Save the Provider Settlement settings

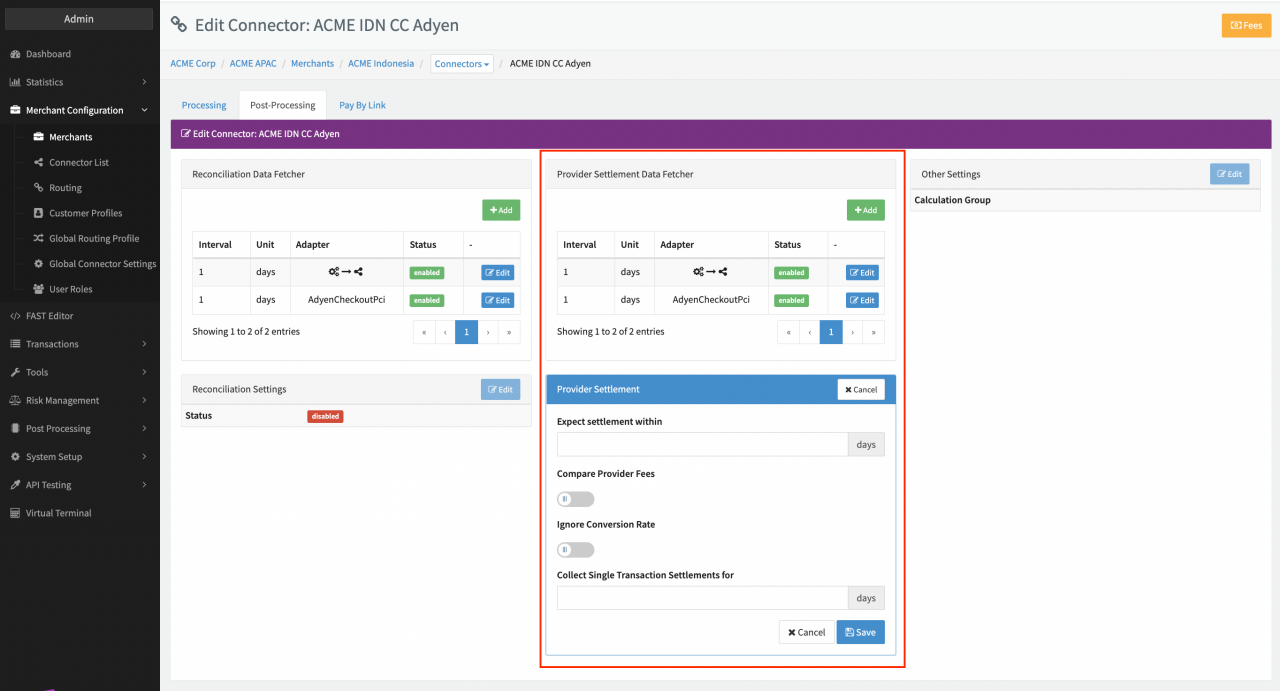[860, 632]
